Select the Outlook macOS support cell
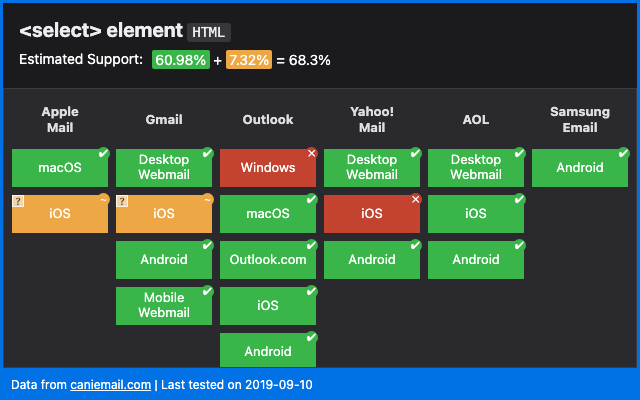The width and height of the screenshot is (640, 400). [268, 214]
